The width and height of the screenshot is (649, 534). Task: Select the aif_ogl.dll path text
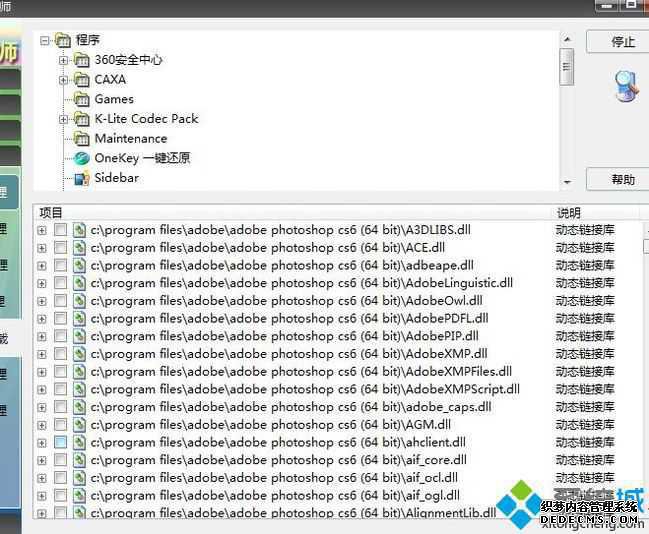275,496
